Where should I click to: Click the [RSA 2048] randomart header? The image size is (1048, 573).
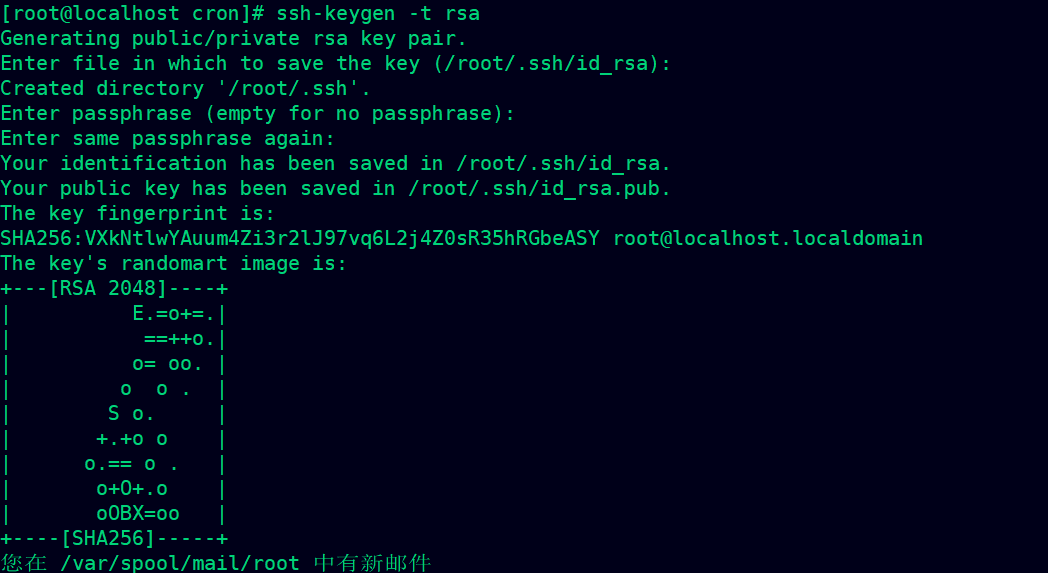[x=108, y=288]
